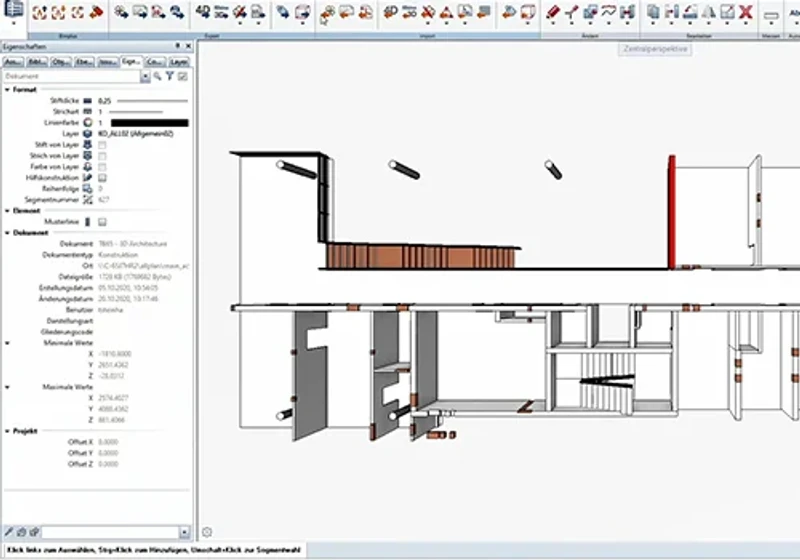Click the Strichart line type icon
The image size is (800, 560).
[88, 111]
